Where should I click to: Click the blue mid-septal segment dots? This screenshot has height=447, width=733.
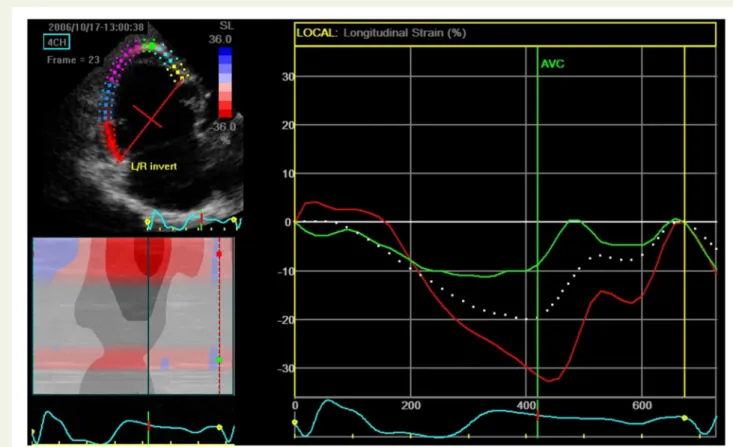pos(108,101)
